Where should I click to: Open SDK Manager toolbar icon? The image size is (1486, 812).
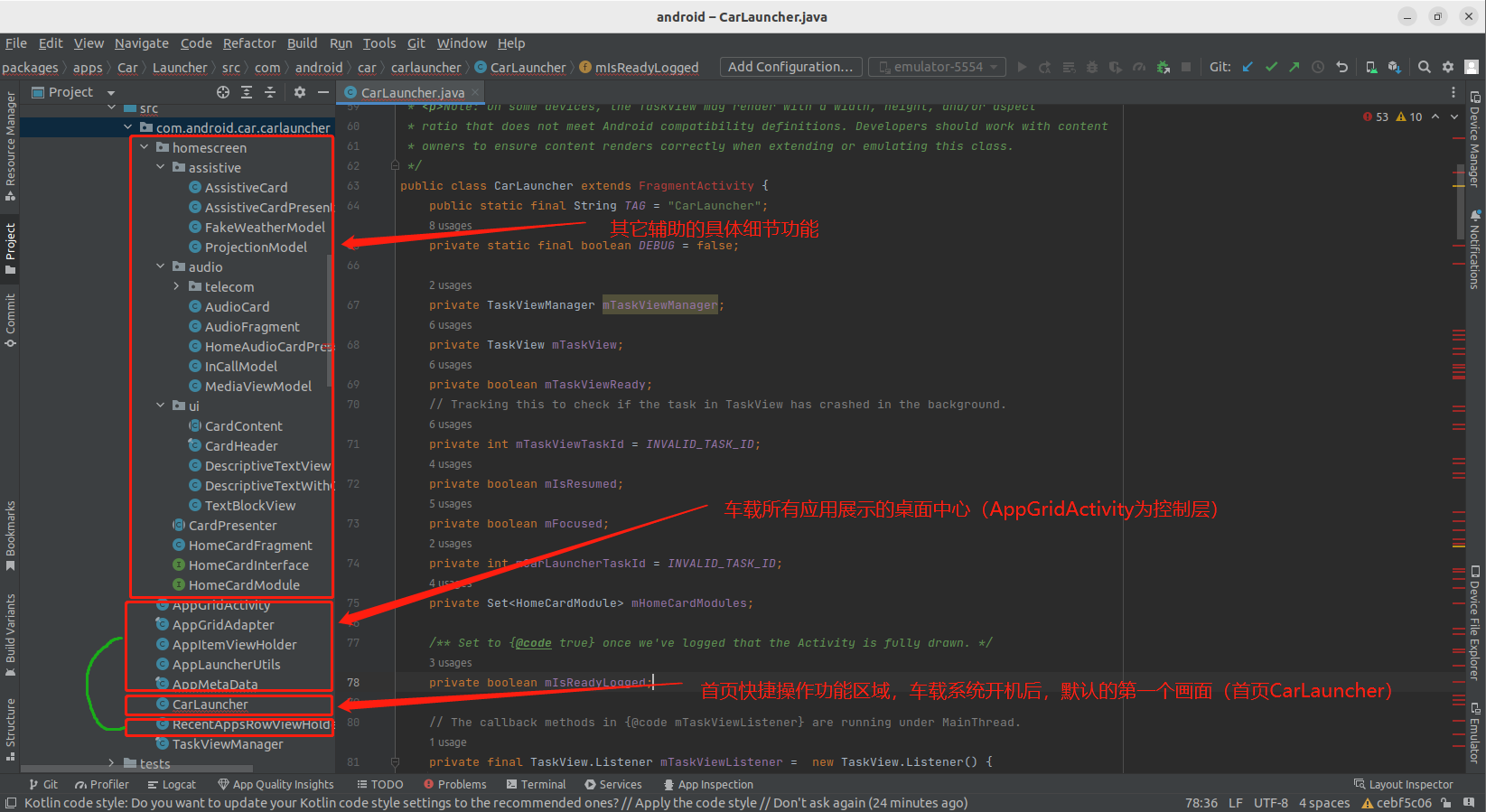point(1395,67)
